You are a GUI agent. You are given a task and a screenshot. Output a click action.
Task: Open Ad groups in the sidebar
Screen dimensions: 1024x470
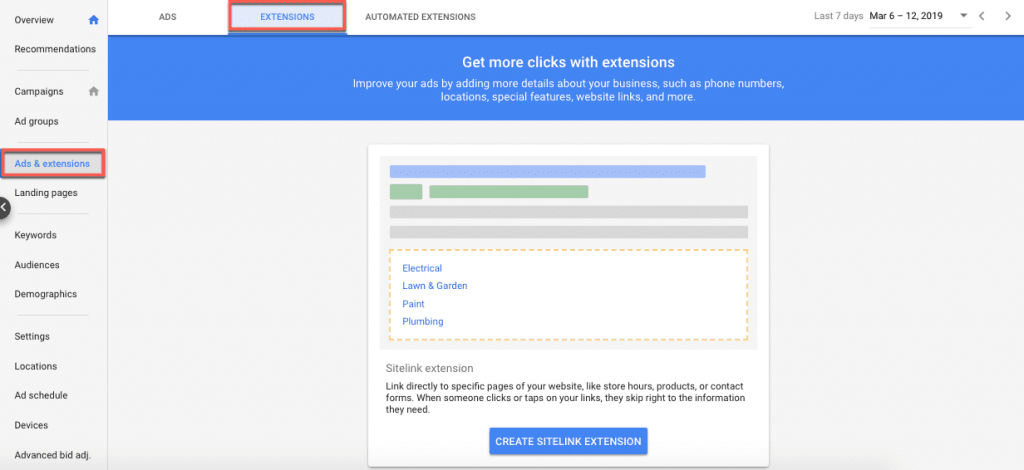pos(37,121)
